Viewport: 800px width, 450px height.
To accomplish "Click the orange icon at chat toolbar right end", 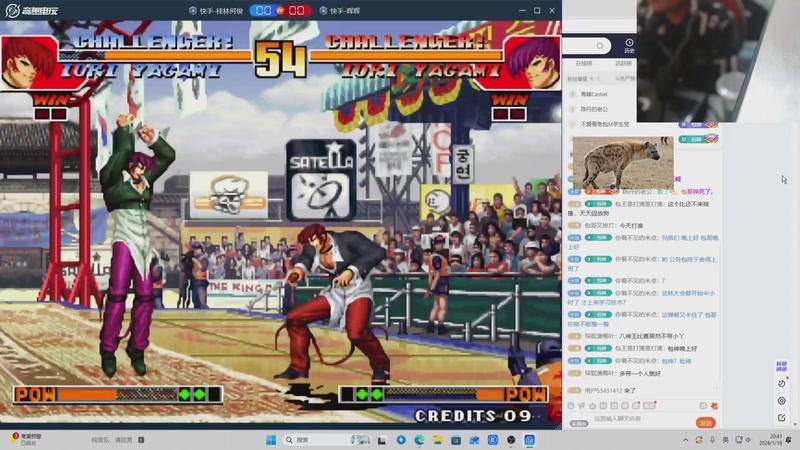I will [714, 406].
